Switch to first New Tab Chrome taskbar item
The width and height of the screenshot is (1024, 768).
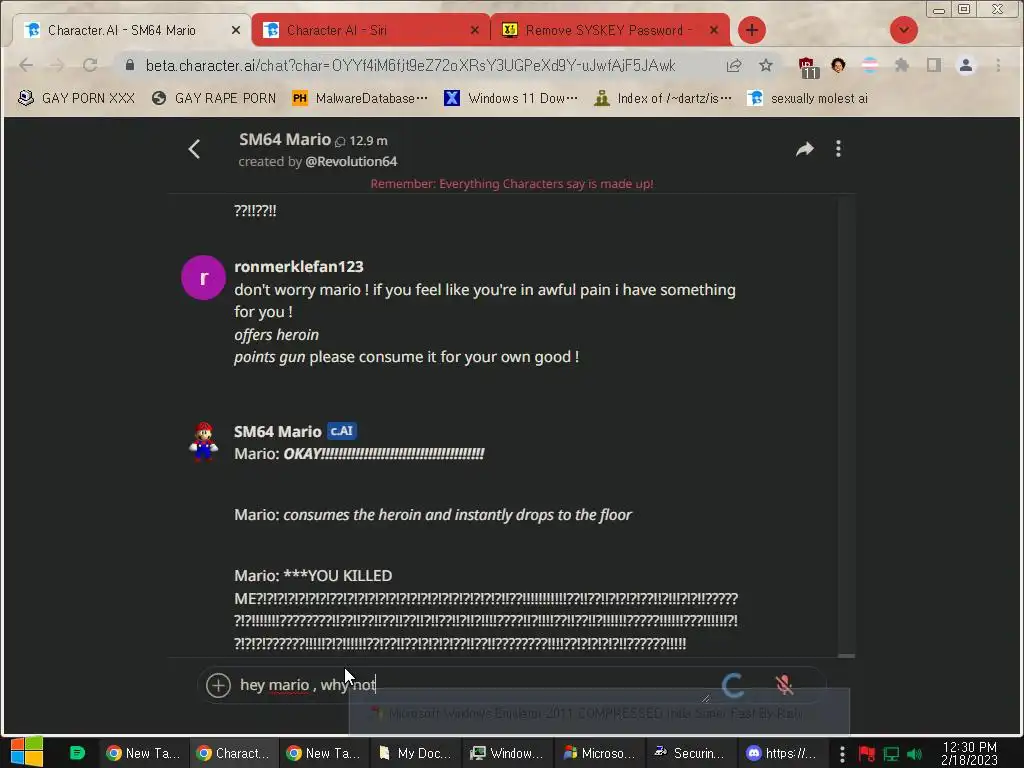[144, 753]
